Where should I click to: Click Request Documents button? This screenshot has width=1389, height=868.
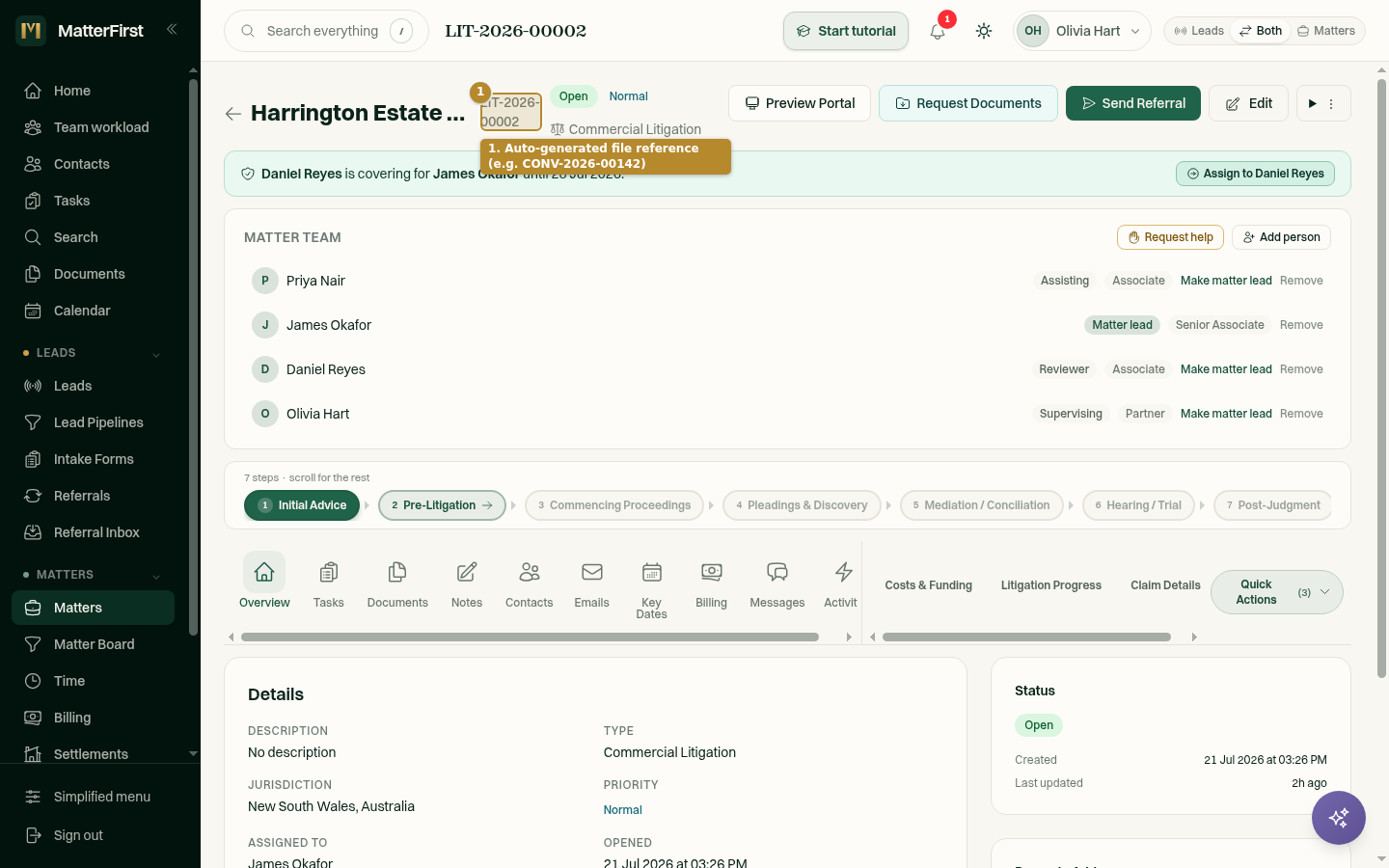968,103
